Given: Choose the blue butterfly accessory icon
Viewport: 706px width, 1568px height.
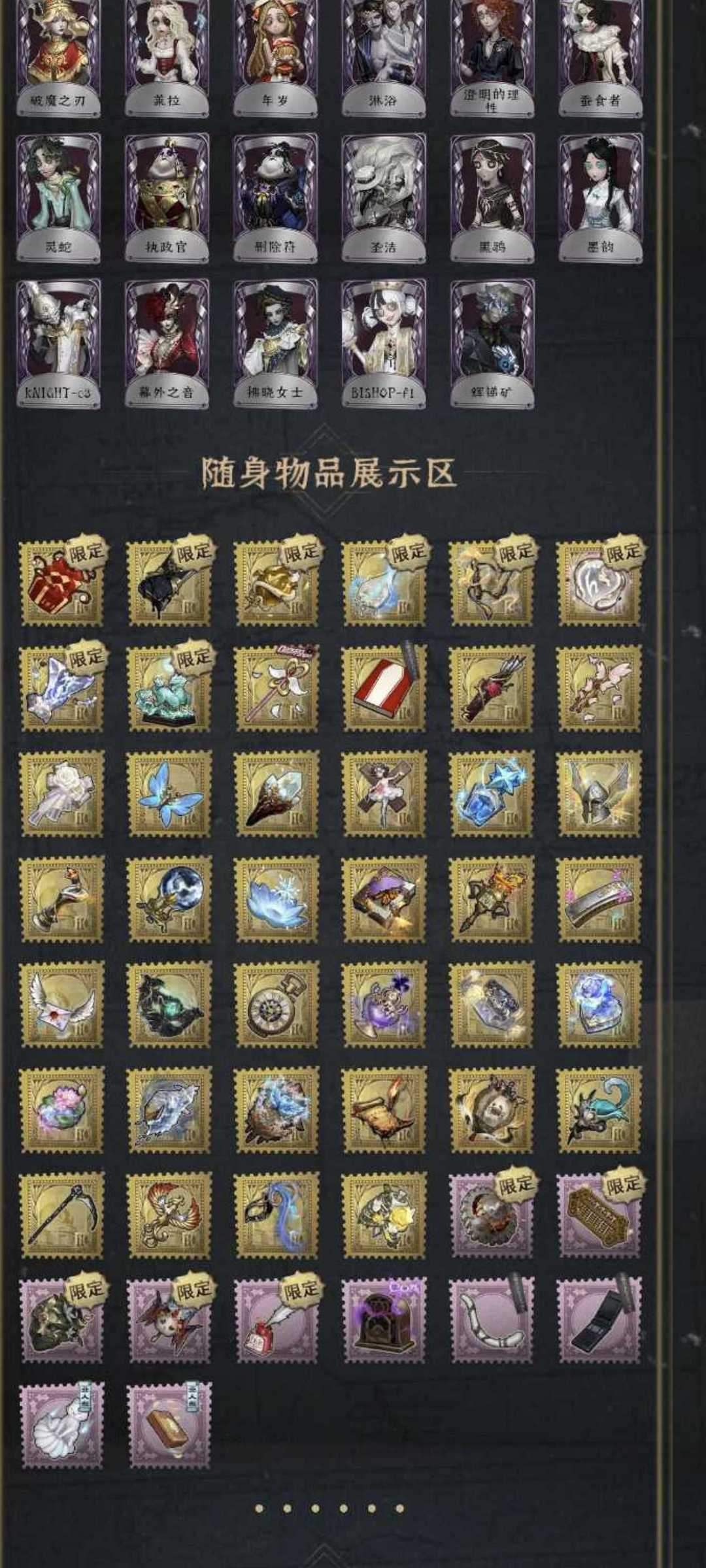Looking at the screenshot, I should (x=169, y=793).
